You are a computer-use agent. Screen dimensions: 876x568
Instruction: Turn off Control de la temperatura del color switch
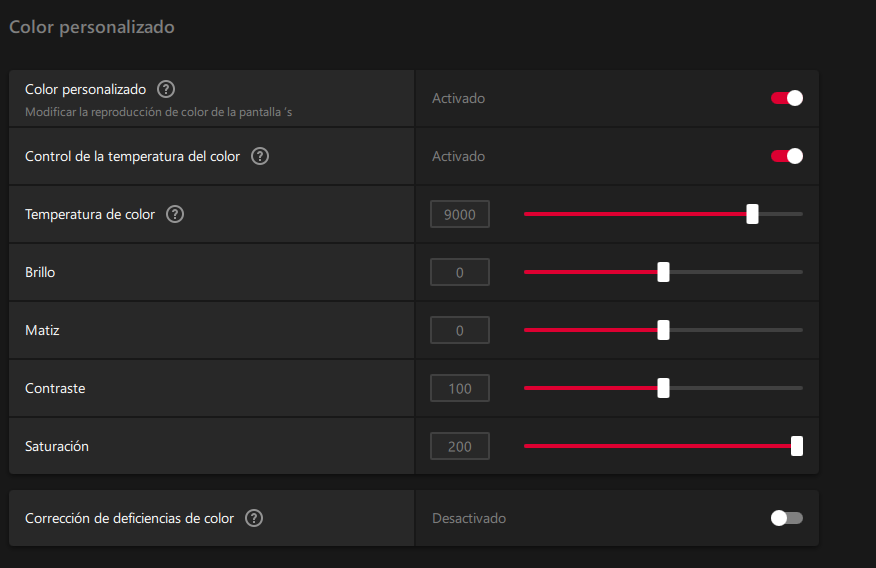(787, 156)
